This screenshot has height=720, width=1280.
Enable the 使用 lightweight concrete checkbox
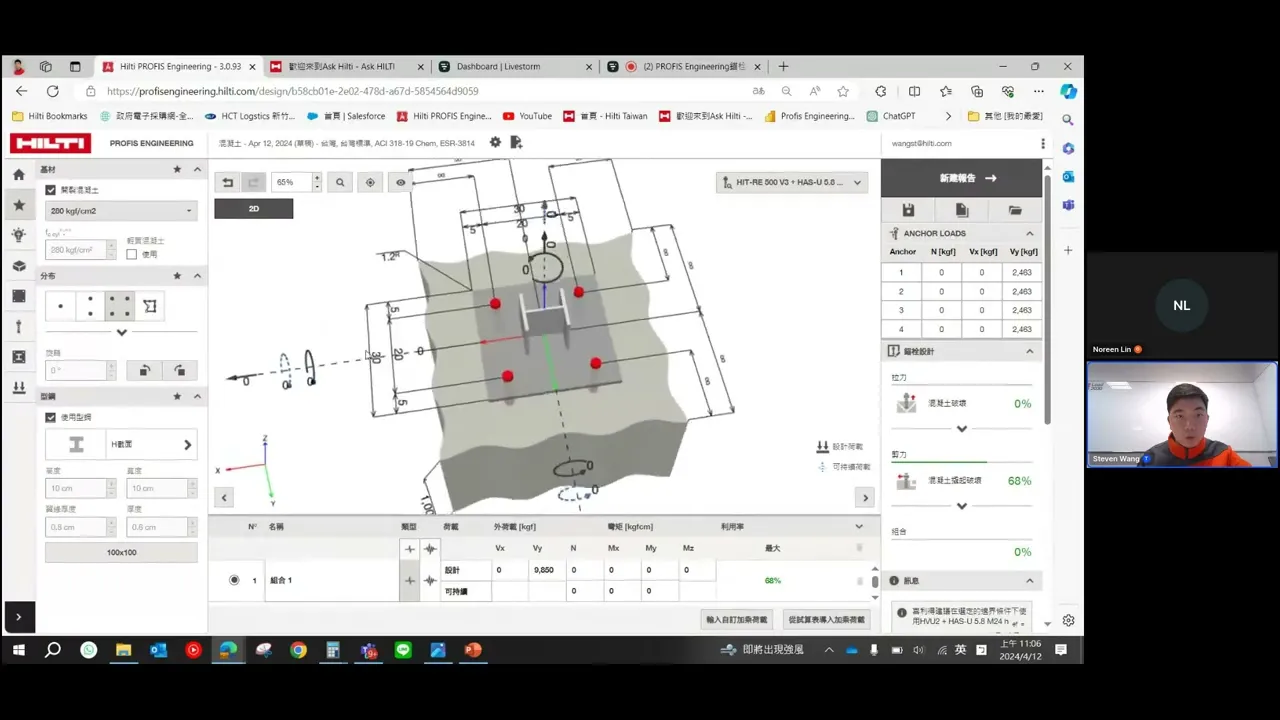[x=132, y=254]
